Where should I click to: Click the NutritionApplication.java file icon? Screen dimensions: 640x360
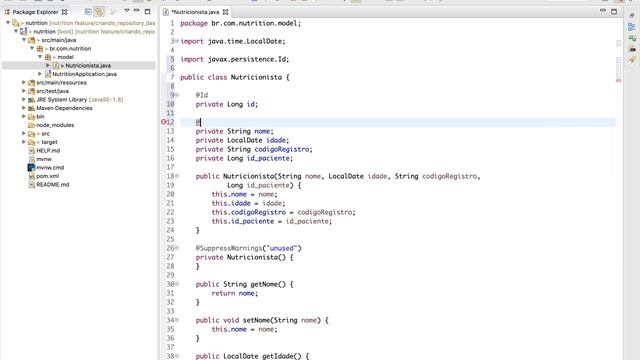pos(48,74)
